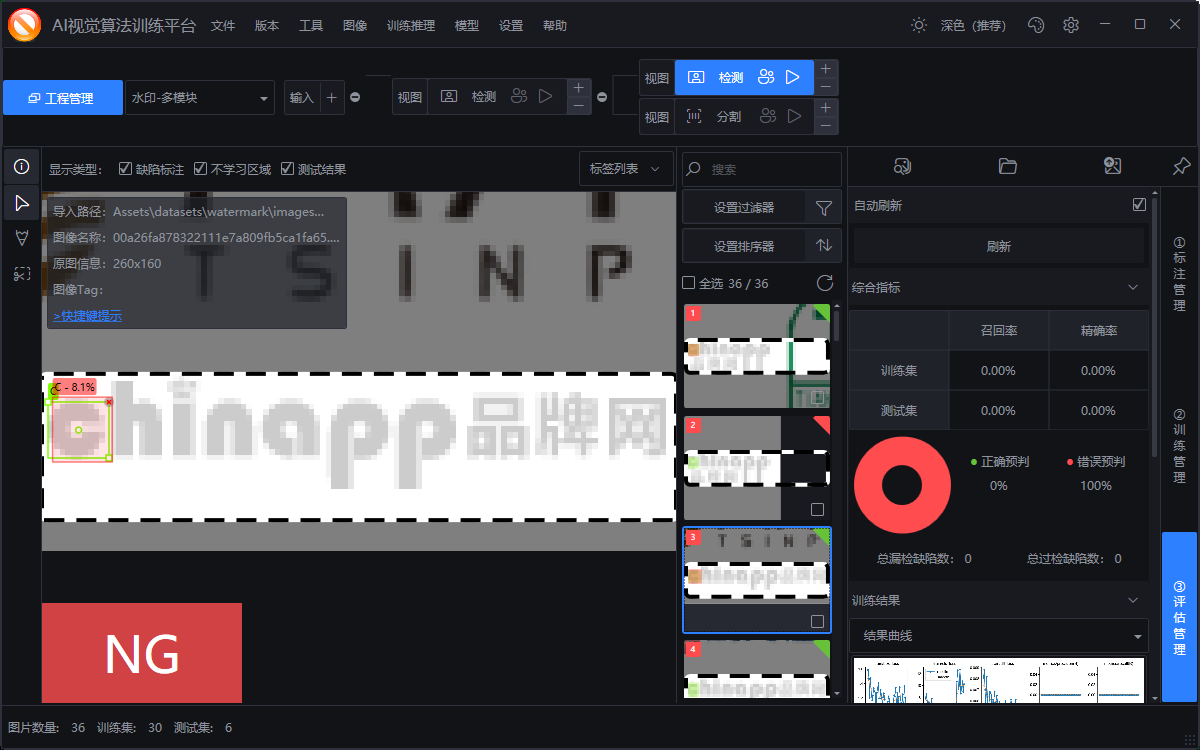The width and height of the screenshot is (1200, 750).
Task: Toggle the 不学习区域 checkbox
Action: click(x=200, y=169)
